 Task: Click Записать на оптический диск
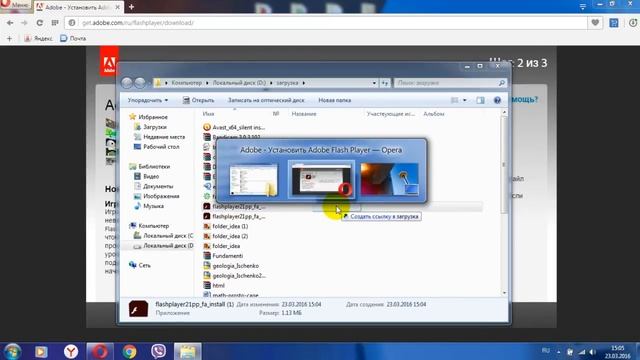point(266,100)
